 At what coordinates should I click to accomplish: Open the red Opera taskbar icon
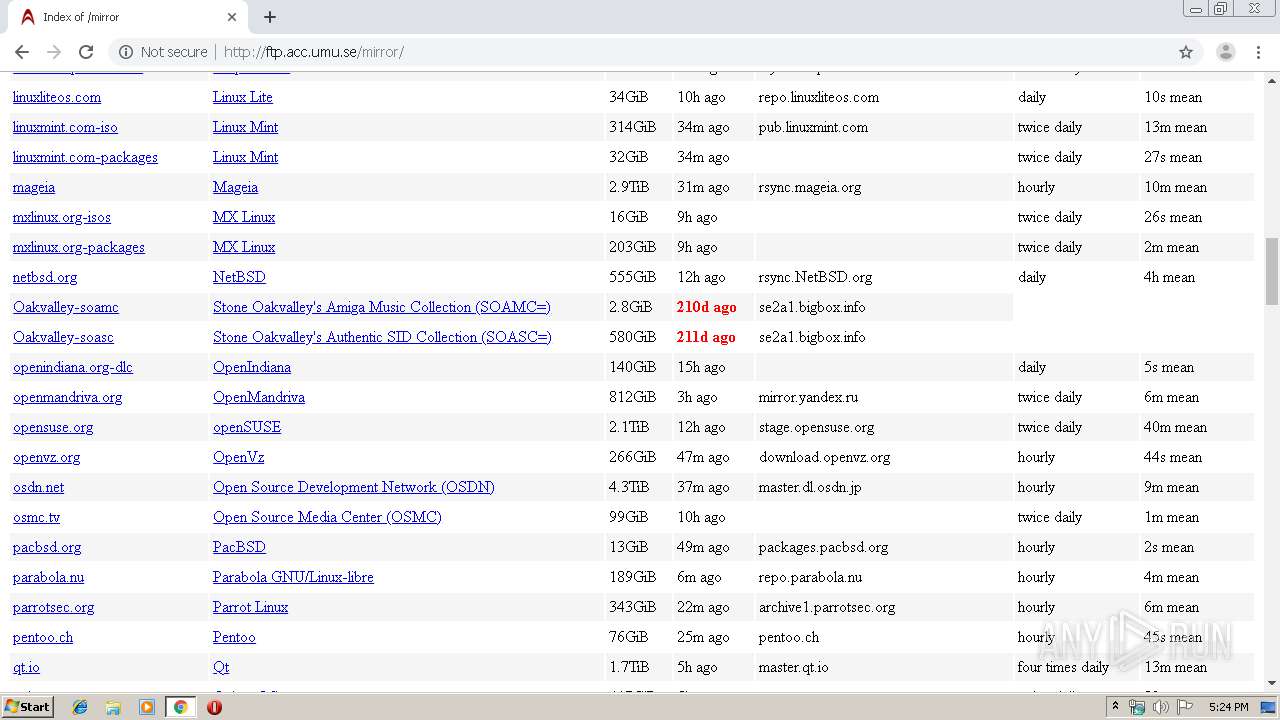[214, 707]
